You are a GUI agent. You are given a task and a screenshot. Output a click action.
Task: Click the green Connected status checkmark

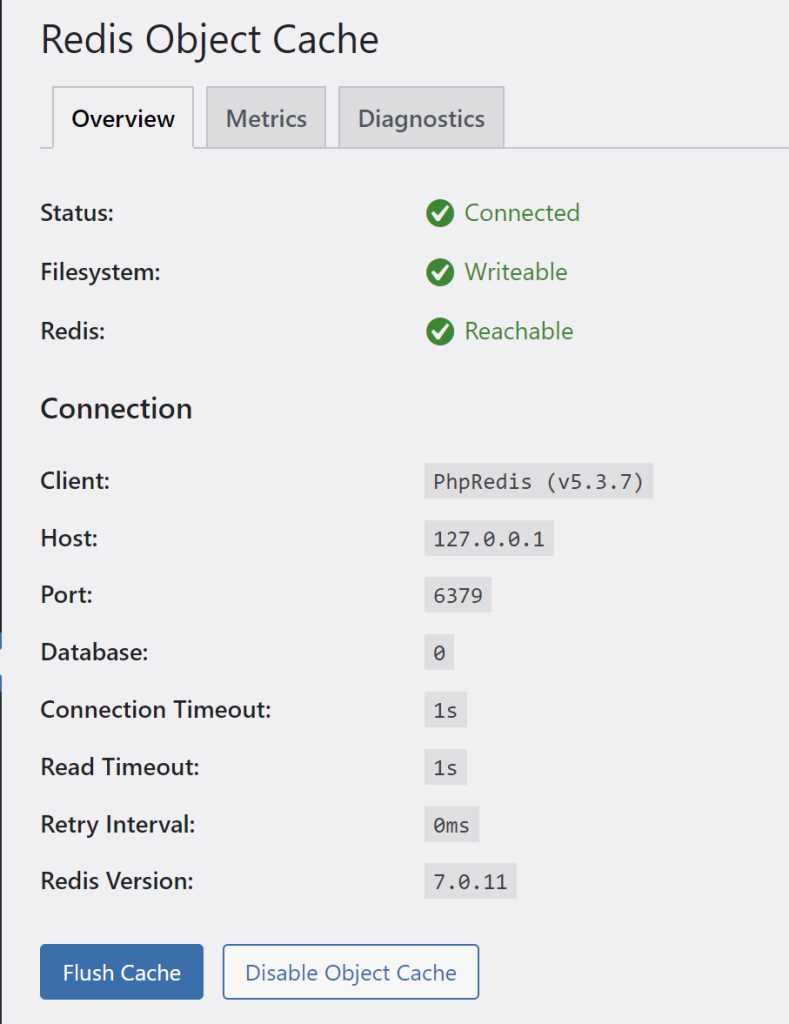click(x=440, y=213)
